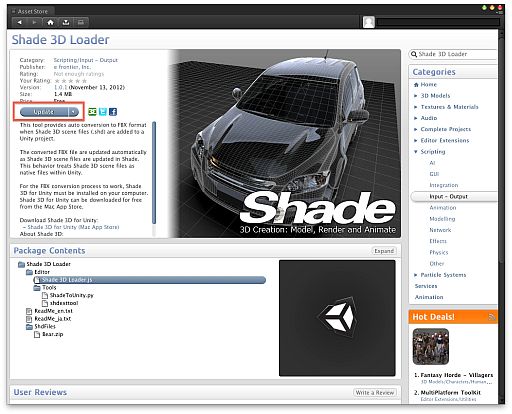Click the Write a Review button

tap(375, 393)
